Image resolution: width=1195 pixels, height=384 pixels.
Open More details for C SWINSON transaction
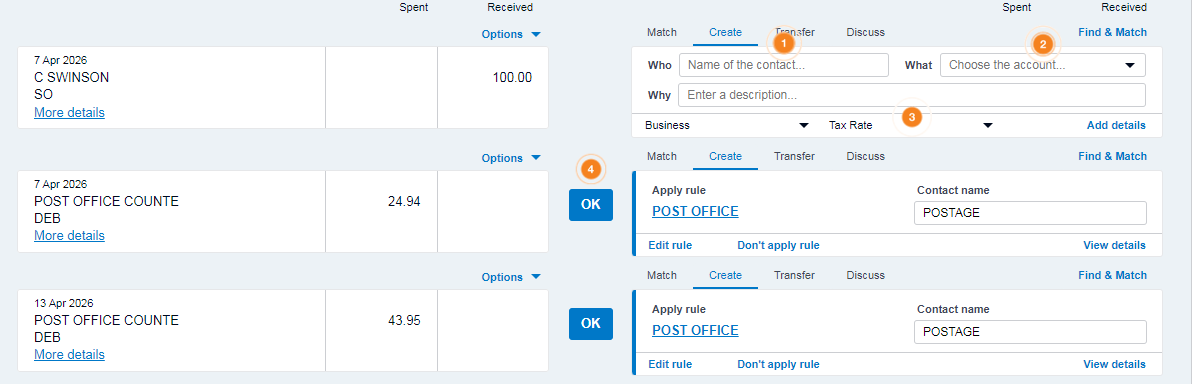tap(69, 113)
